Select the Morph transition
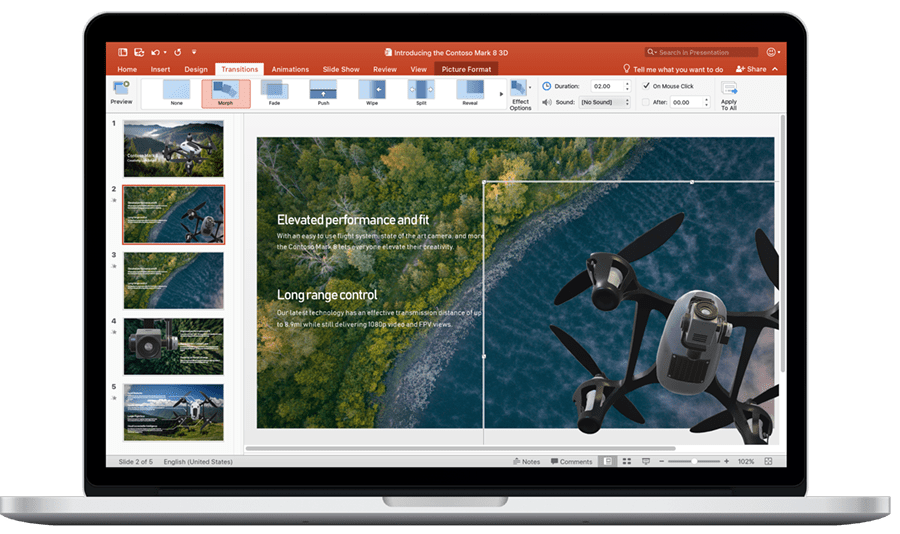The height and width of the screenshot is (534, 900). click(x=226, y=93)
